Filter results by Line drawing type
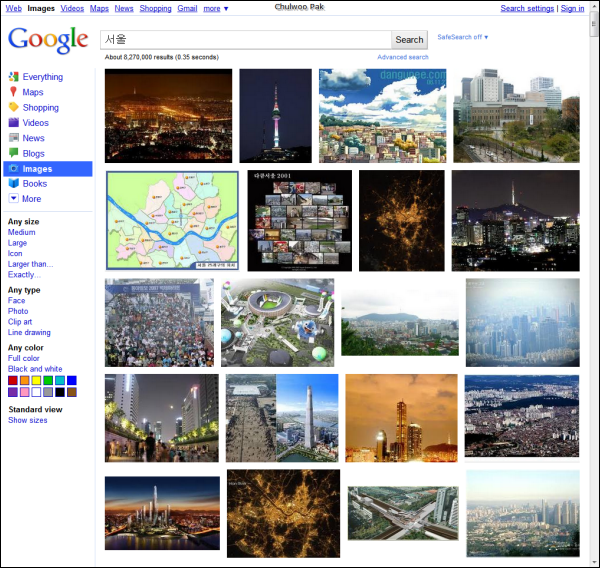This screenshot has width=600, height=568. pyautogui.click(x=29, y=333)
